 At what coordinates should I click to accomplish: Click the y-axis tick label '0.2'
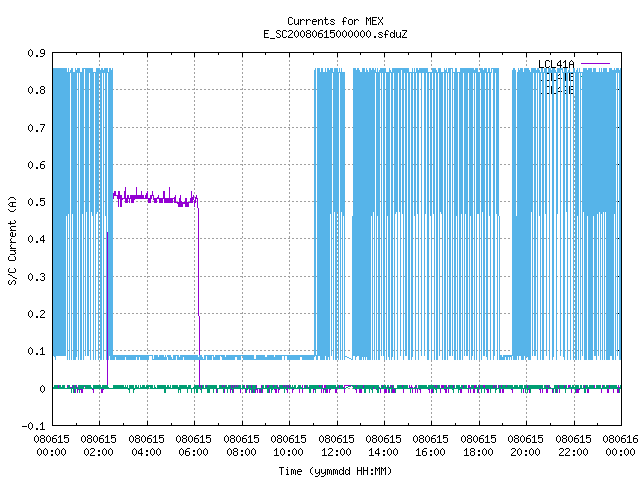36,314
